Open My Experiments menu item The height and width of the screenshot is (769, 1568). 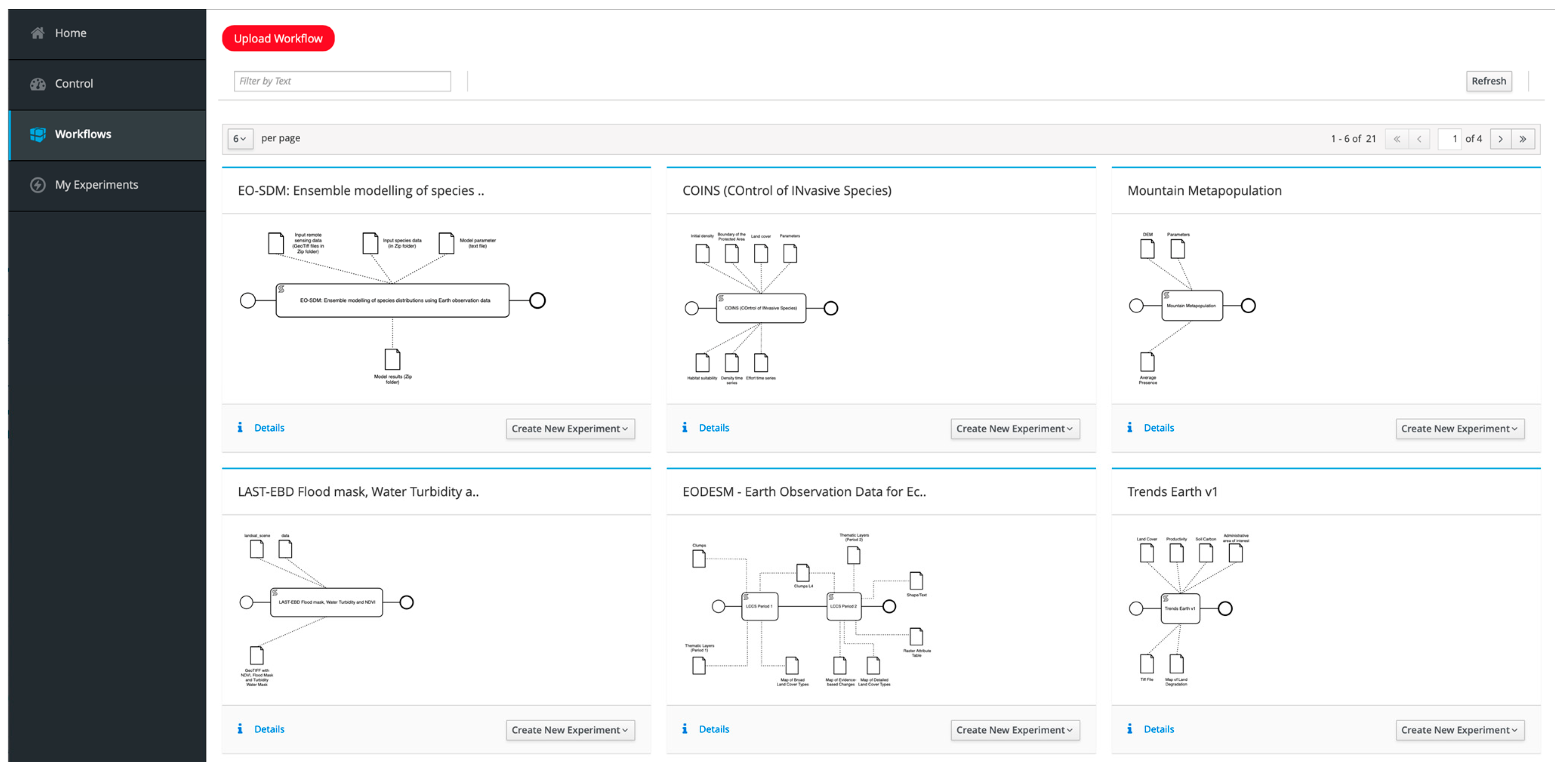(96, 185)
